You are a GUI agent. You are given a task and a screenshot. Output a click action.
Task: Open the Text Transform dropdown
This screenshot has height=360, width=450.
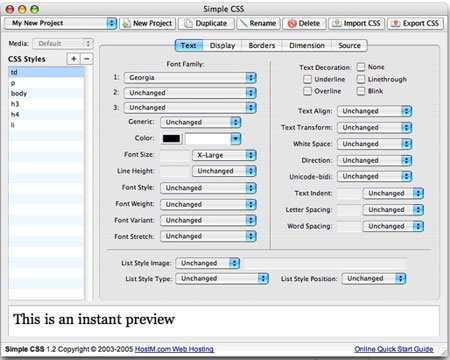375,128
